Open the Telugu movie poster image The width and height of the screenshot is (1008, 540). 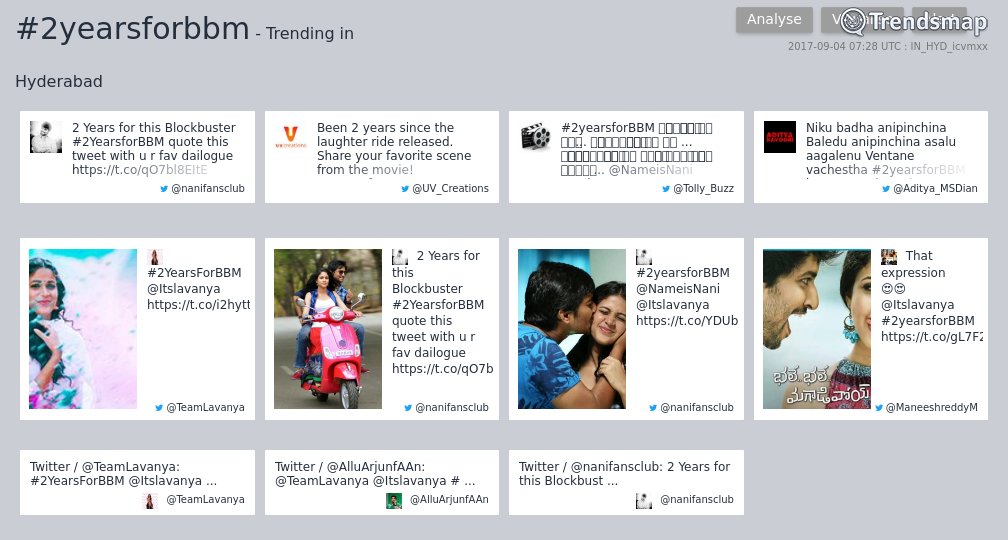click(817, 329)
